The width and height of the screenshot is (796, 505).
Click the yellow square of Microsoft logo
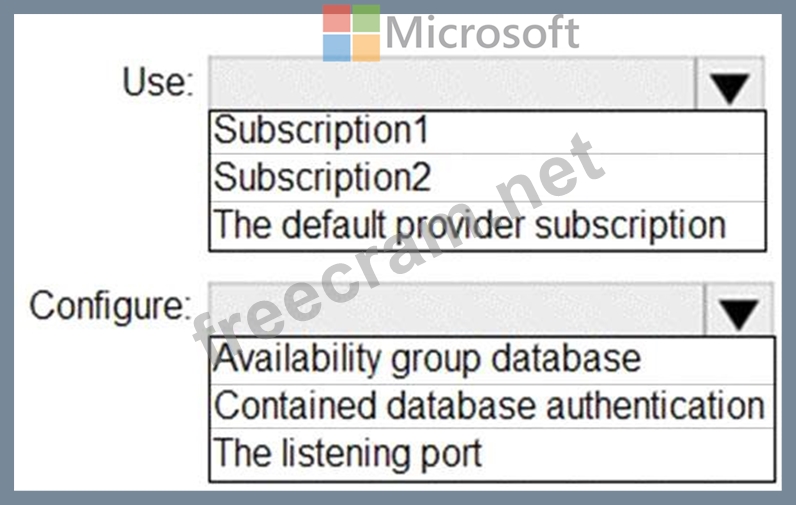[366, 48]
